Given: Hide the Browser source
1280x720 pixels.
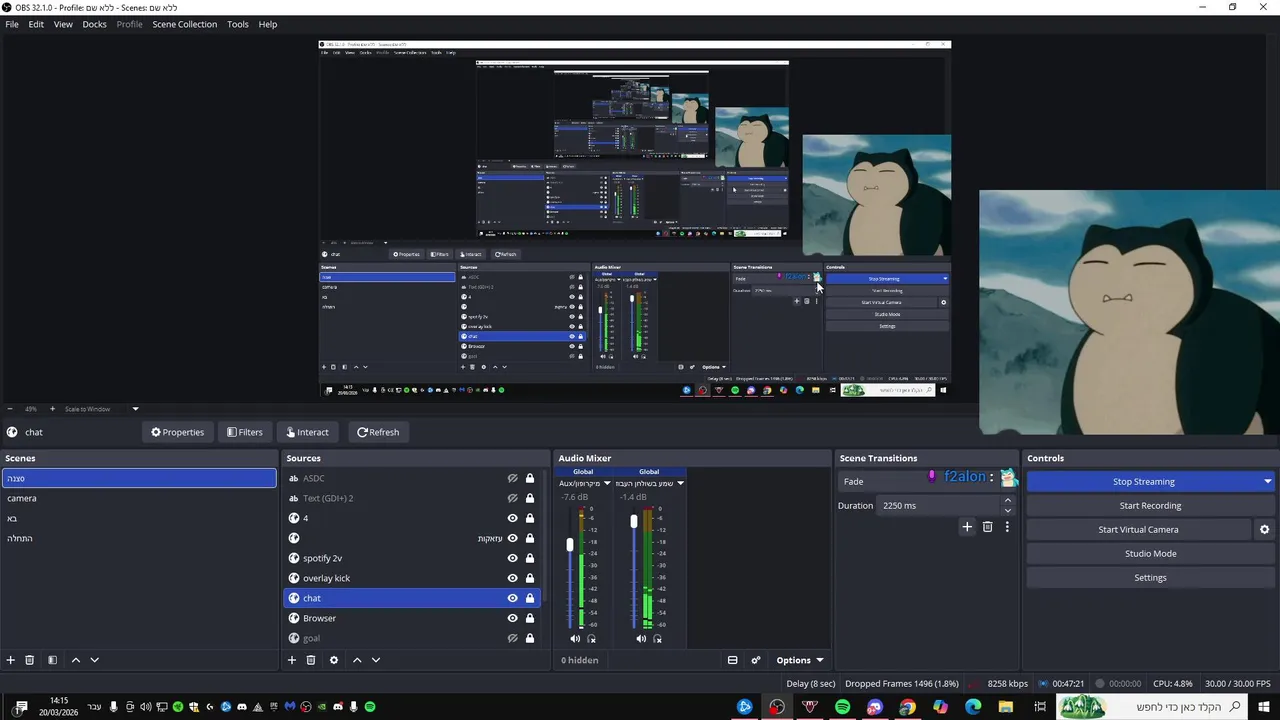Looking at the screenshot, I should [x=512, y=618].
